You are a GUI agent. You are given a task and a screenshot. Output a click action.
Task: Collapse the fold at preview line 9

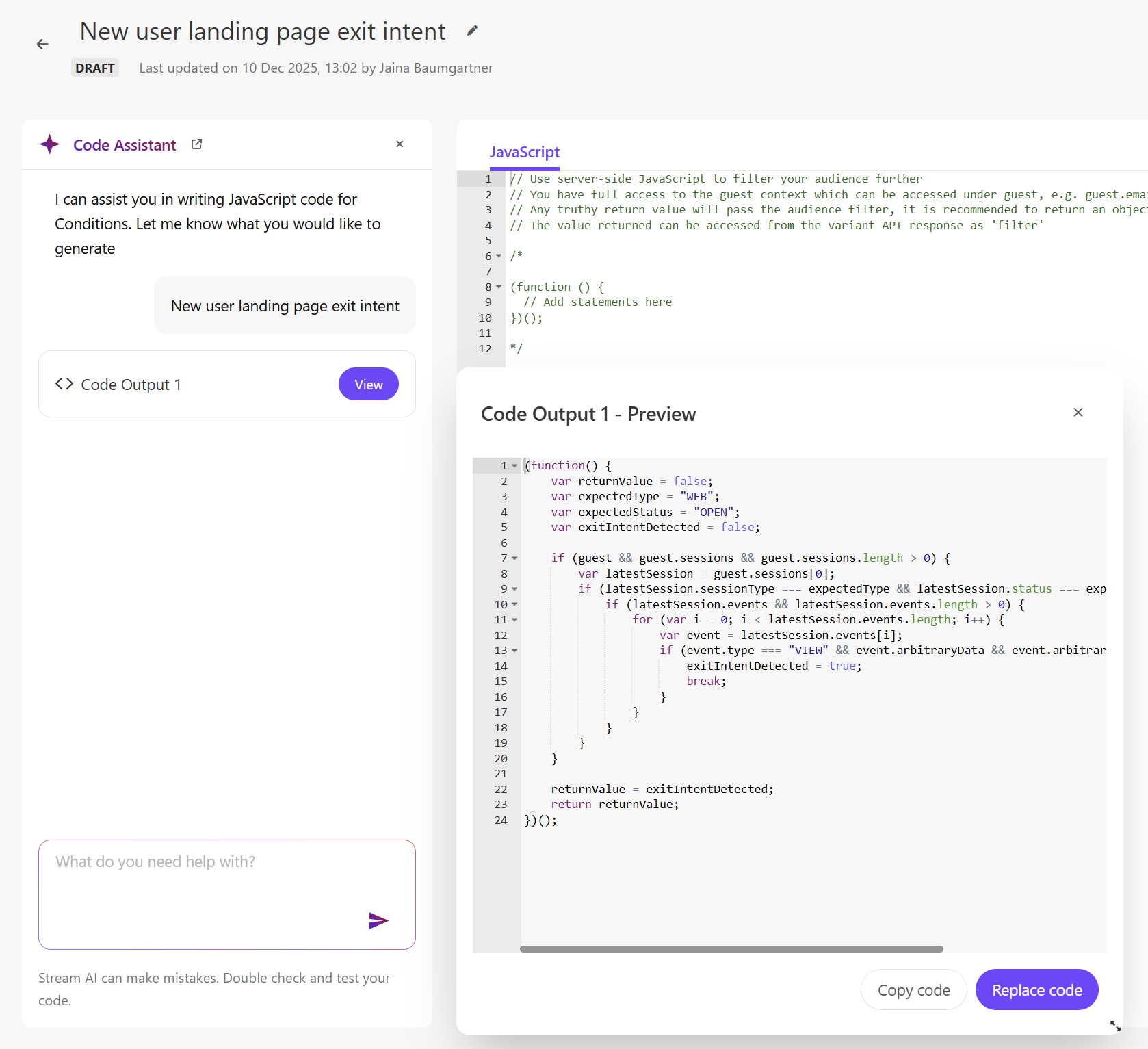point(514,589)
